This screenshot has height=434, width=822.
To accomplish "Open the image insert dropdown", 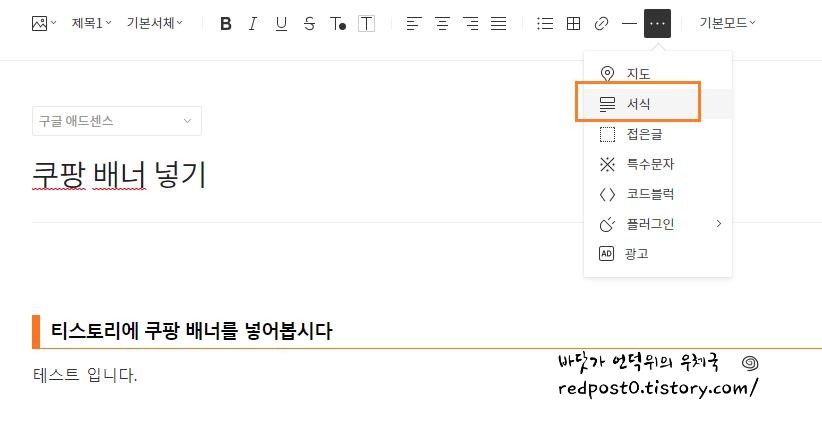I will coord(44,24).
